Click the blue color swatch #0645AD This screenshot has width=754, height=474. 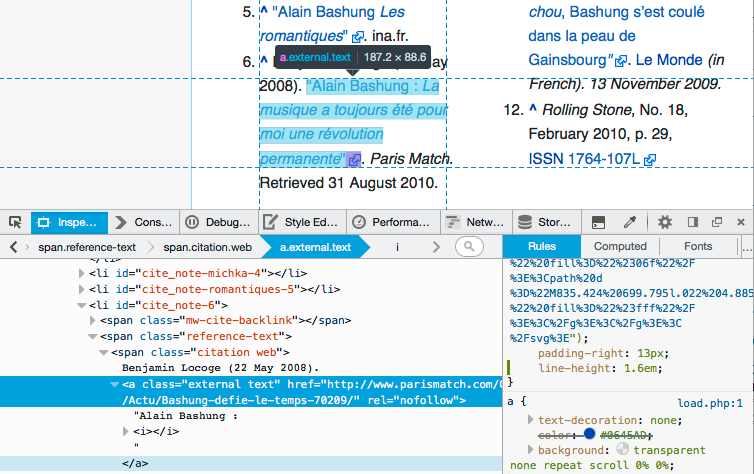(590, 435)
